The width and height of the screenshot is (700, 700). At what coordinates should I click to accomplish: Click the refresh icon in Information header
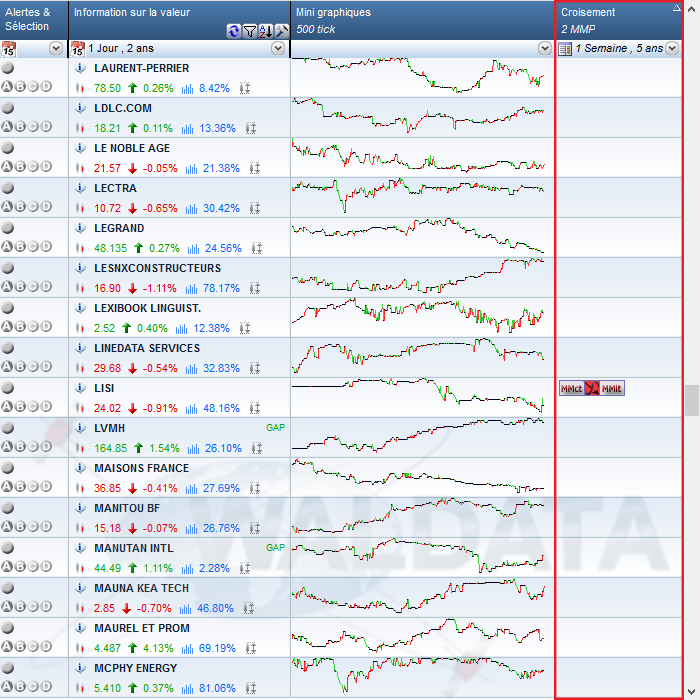pos(233,30)
